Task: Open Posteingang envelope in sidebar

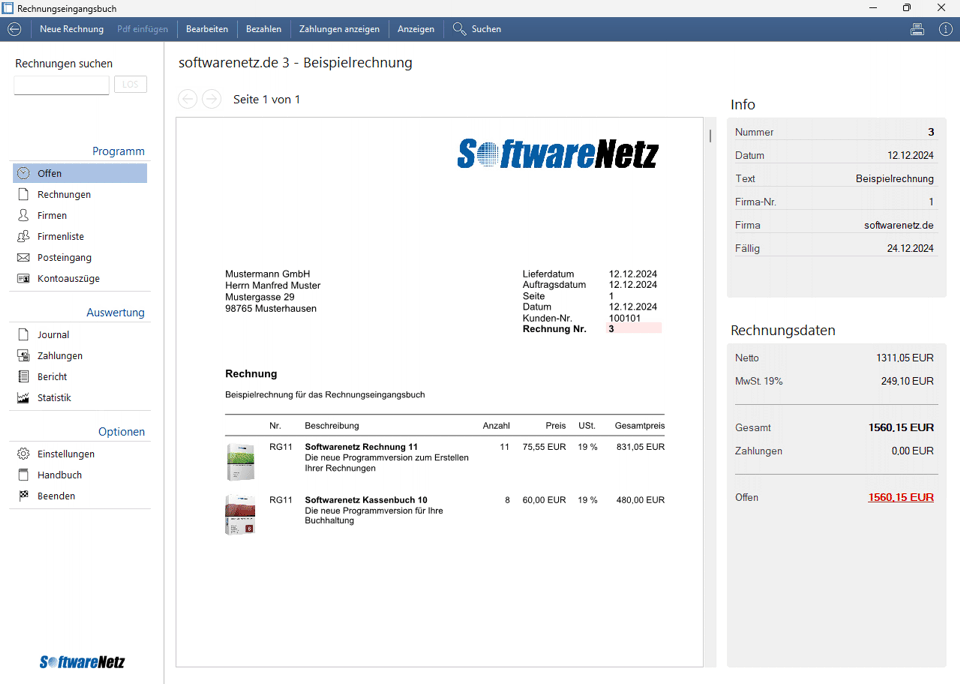Action: click(x=64, y=257)
